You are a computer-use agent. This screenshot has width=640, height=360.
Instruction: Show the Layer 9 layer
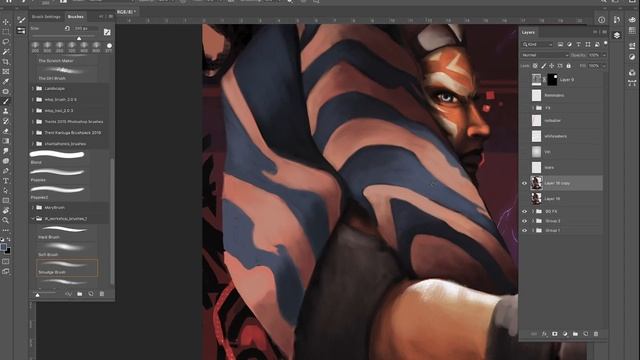524,80
